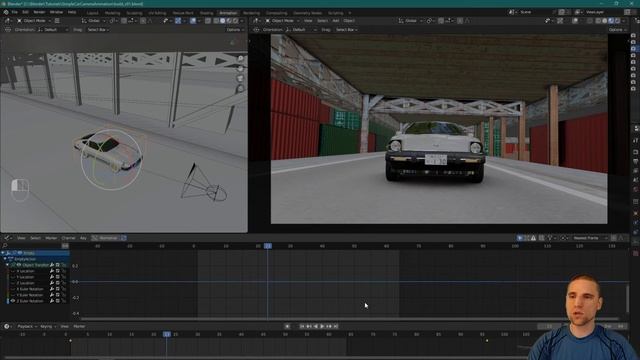Screen dimensions: 640x360
Task: Toggle perspective/orthographic gizmo in left viewport
Action: coord(240,89)
